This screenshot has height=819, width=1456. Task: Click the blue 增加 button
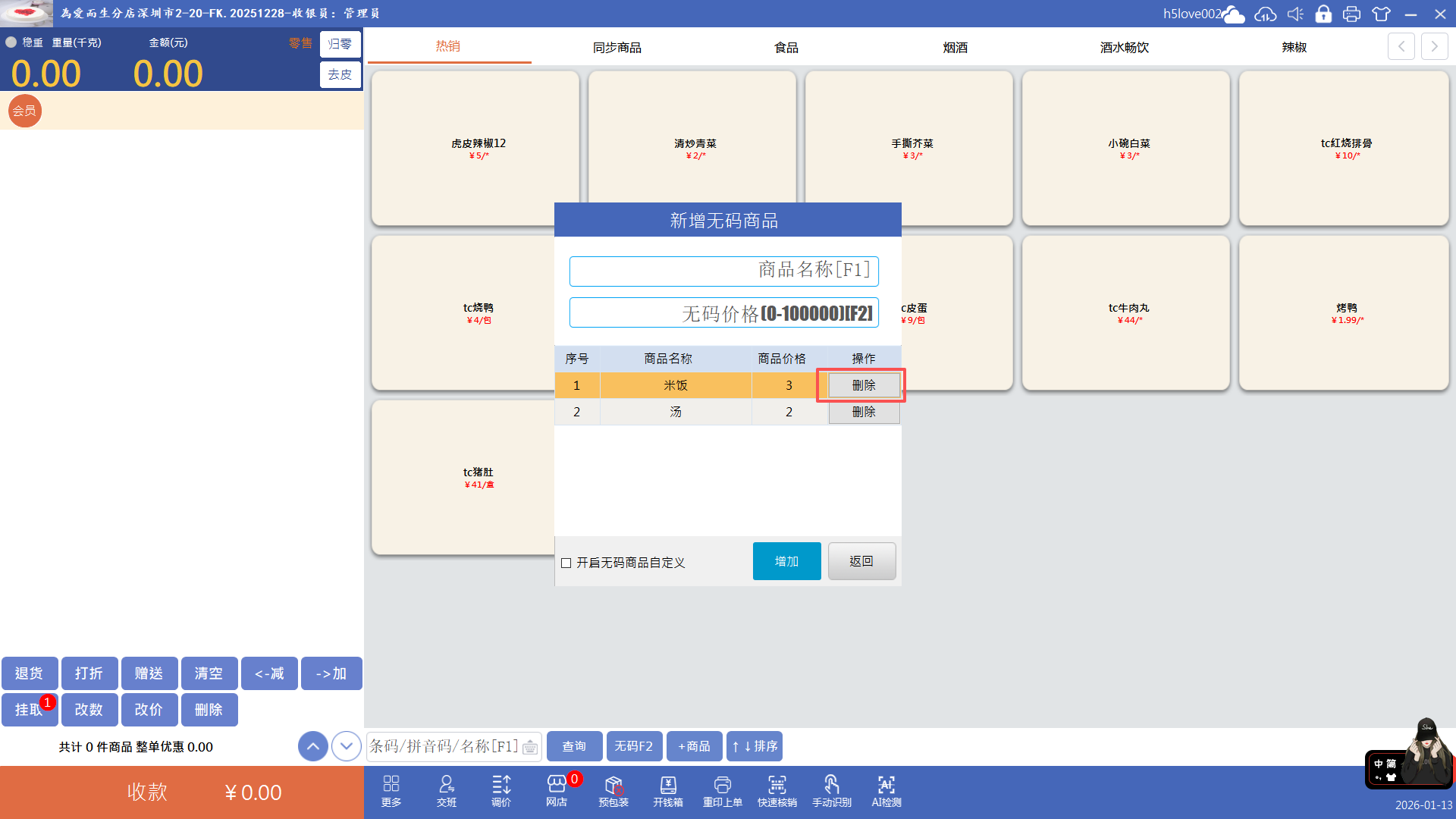coord(786,561)
